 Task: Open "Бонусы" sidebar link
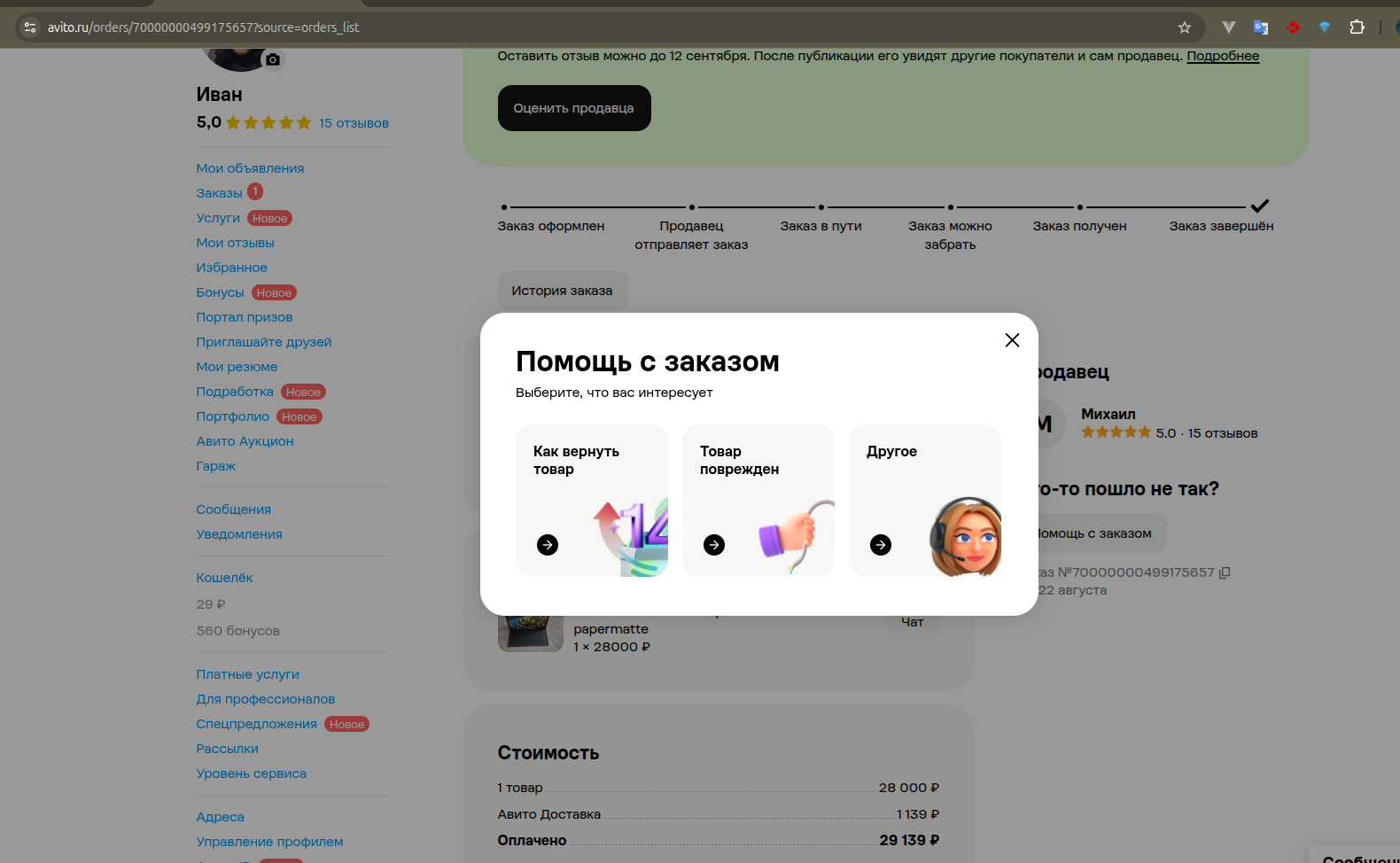(x=220, y=292)
